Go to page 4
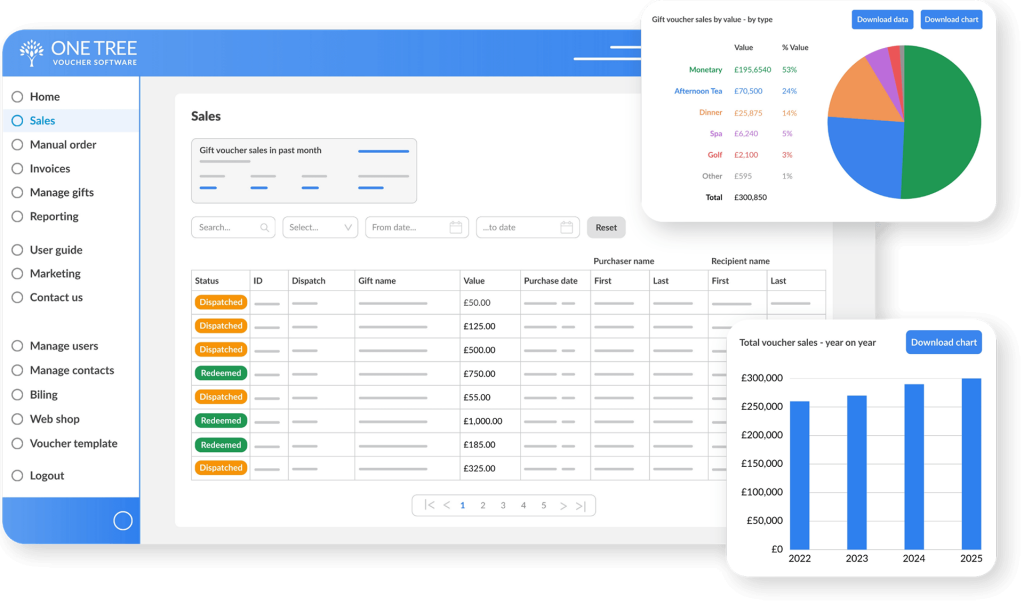 coord(523,505)
